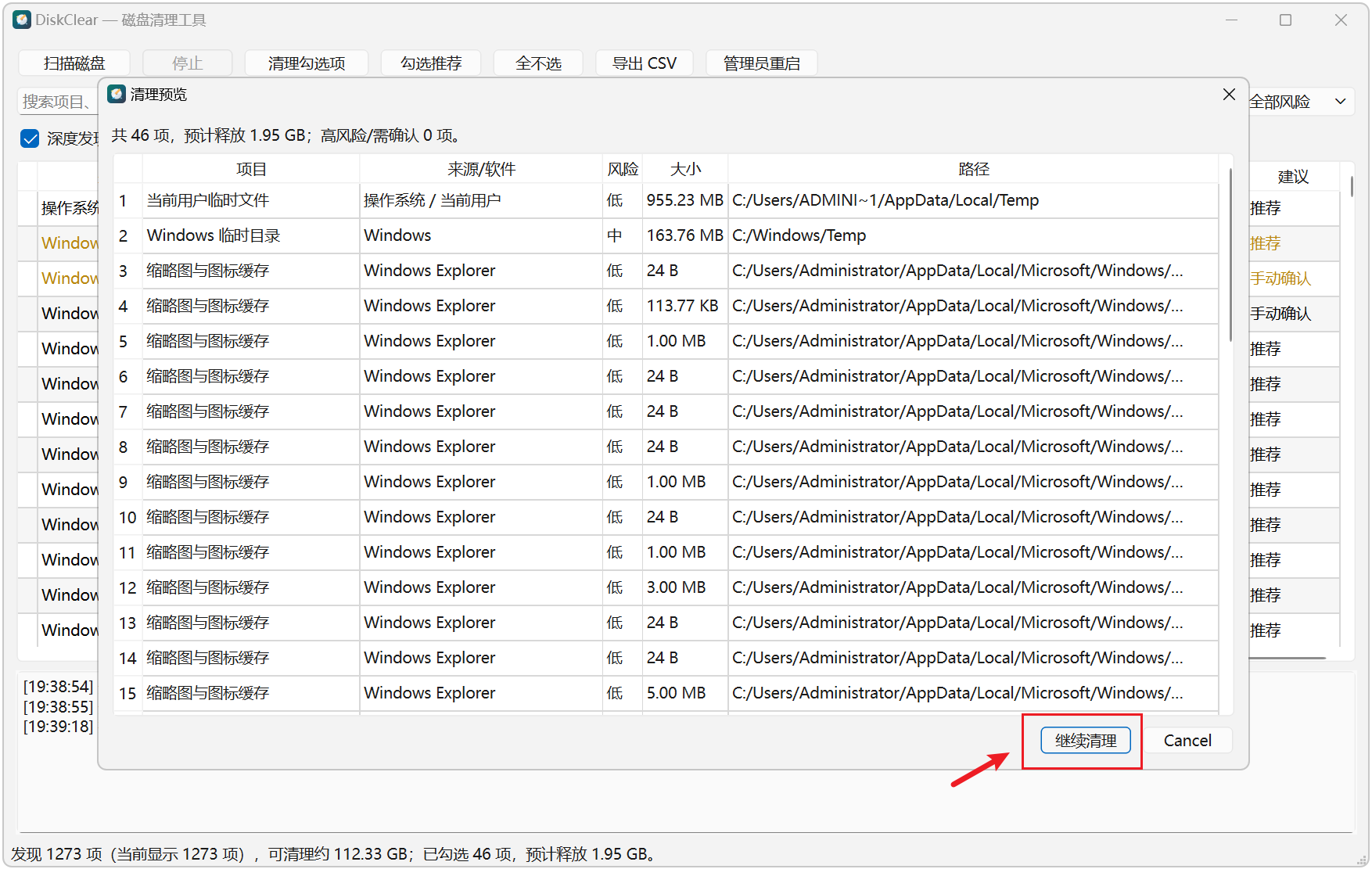
Task: Sort by the 路径 column header
Action: pyautogui.click(x=973, y=169)
